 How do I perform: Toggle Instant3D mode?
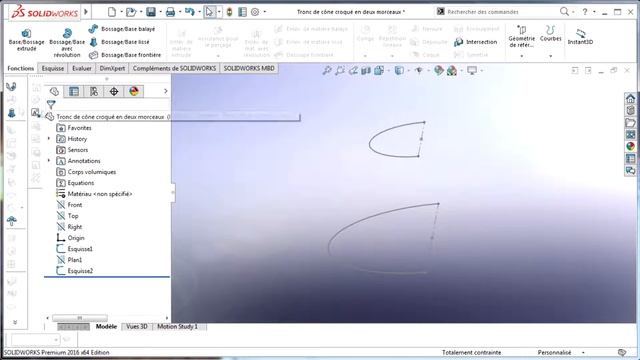580,37
